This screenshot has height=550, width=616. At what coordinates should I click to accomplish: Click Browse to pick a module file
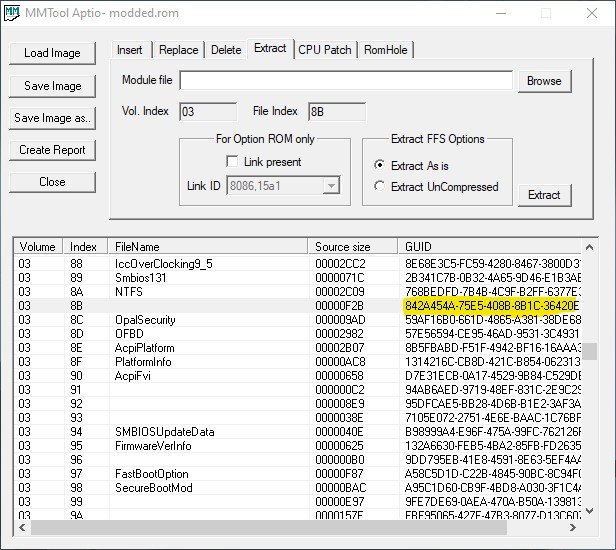point(544,81)
